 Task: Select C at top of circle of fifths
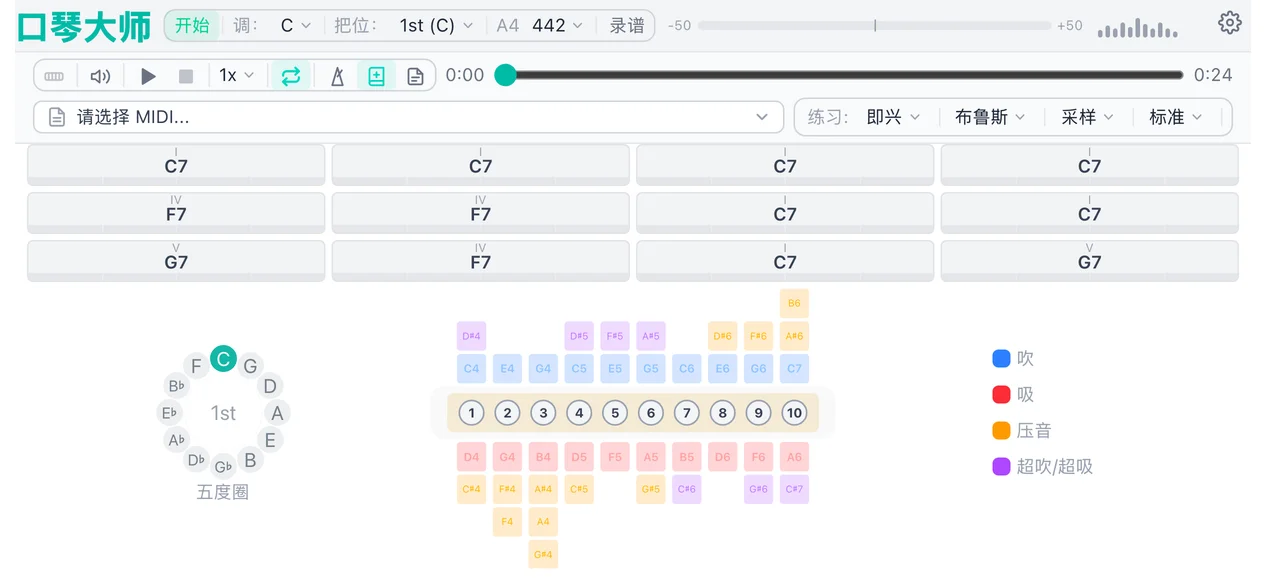(x=223, y=359)
